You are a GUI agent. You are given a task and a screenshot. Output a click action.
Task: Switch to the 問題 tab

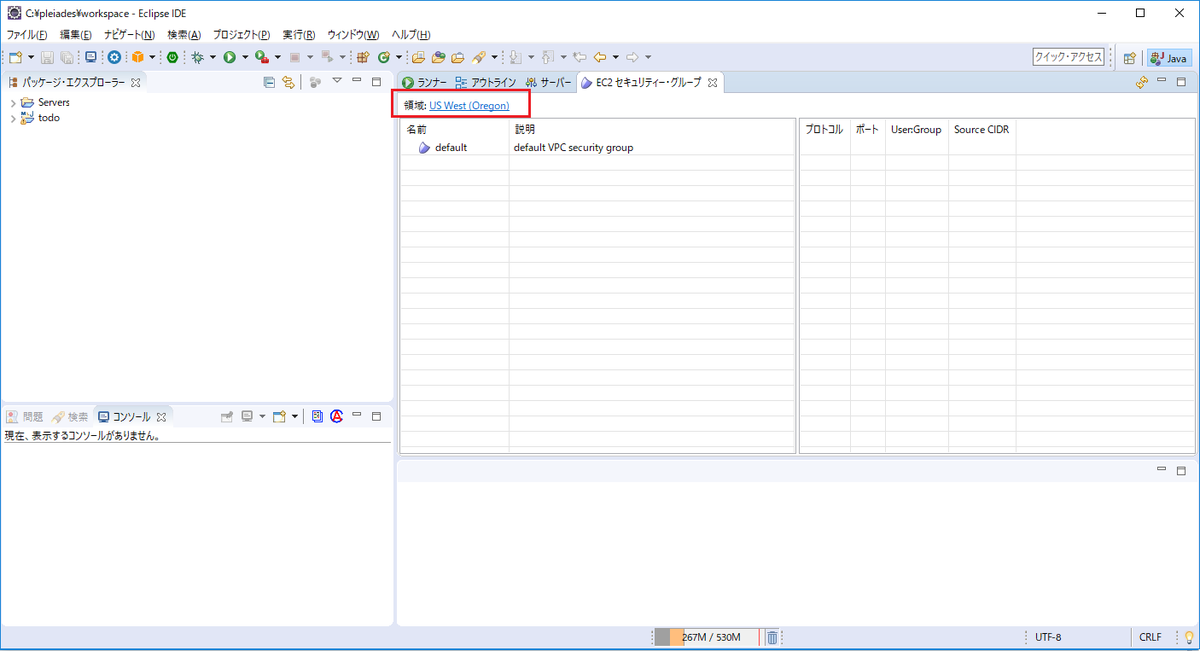click(24, 416)
